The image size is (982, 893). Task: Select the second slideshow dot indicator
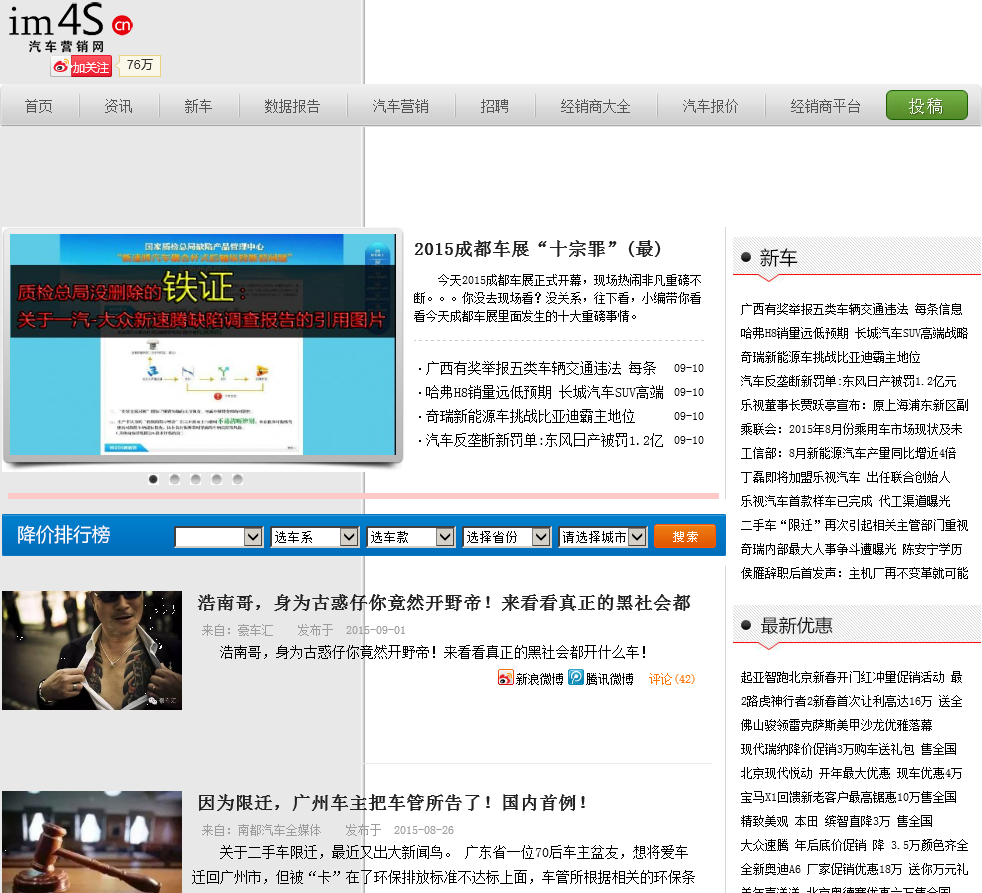point(175,479)
